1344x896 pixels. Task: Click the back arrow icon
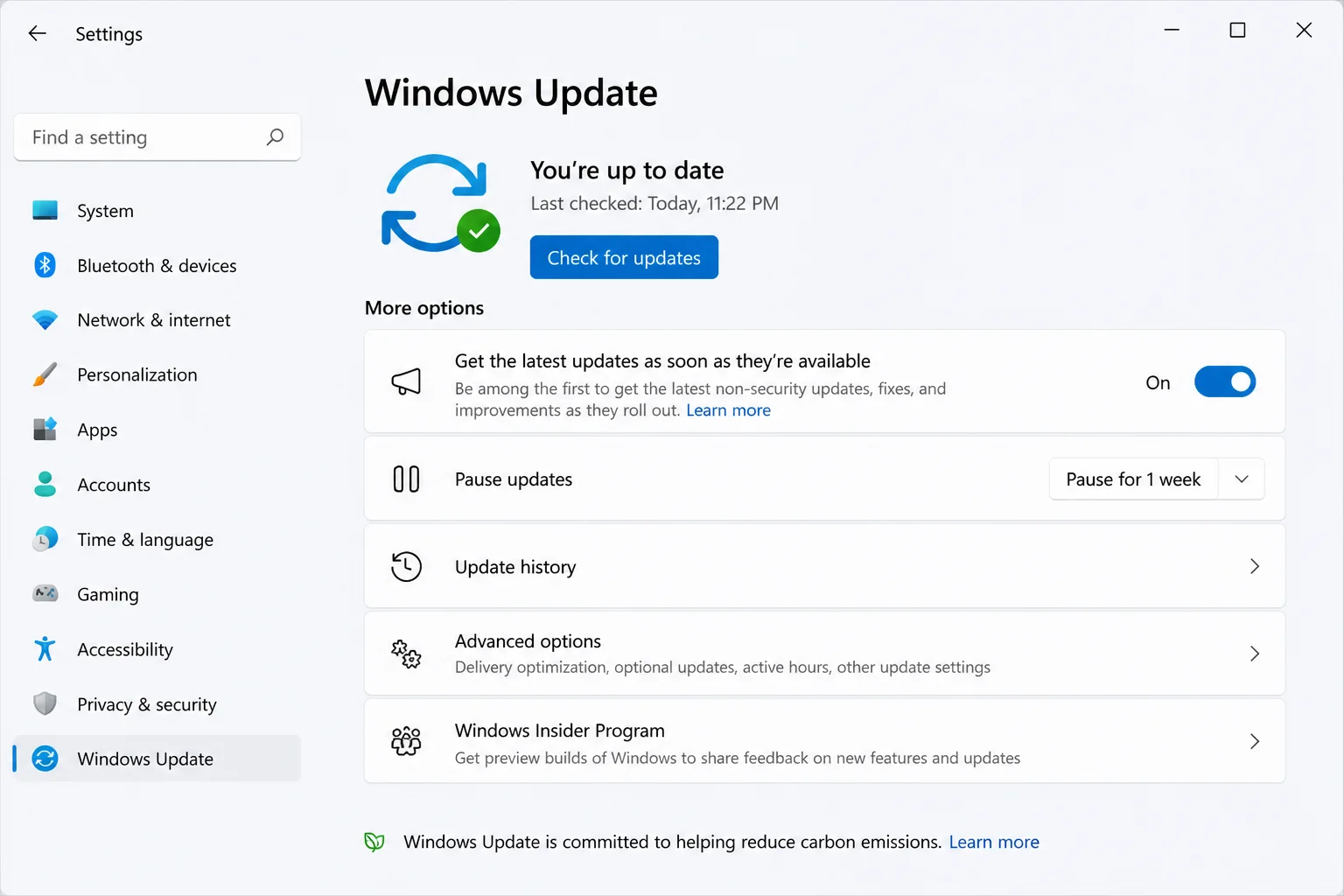coord(37,33)
